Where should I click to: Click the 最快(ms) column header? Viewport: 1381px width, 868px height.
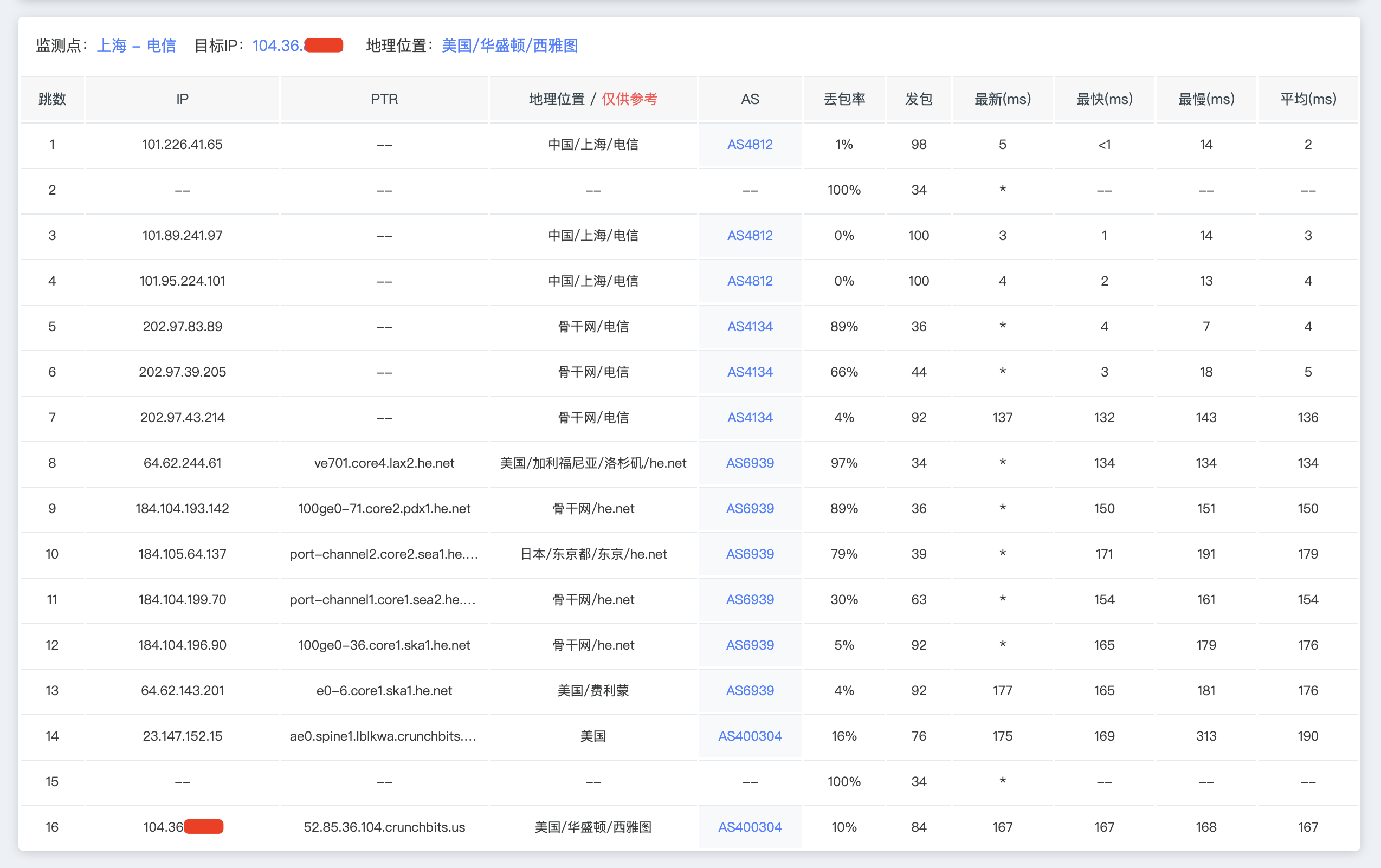(x=1104, y=99)
